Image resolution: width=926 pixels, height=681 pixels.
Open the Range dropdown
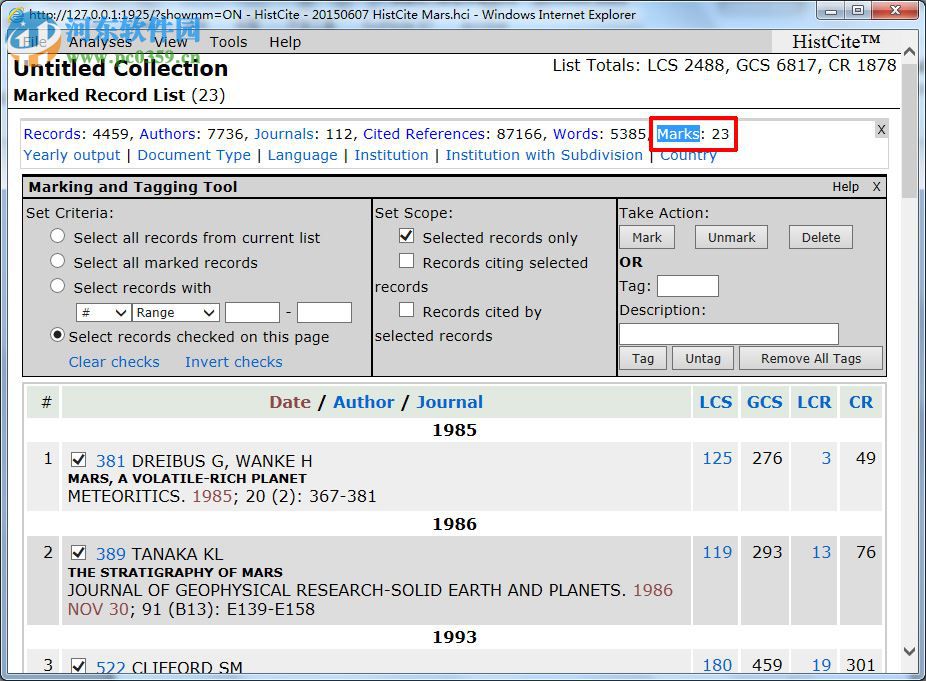[x=176, y=312]
